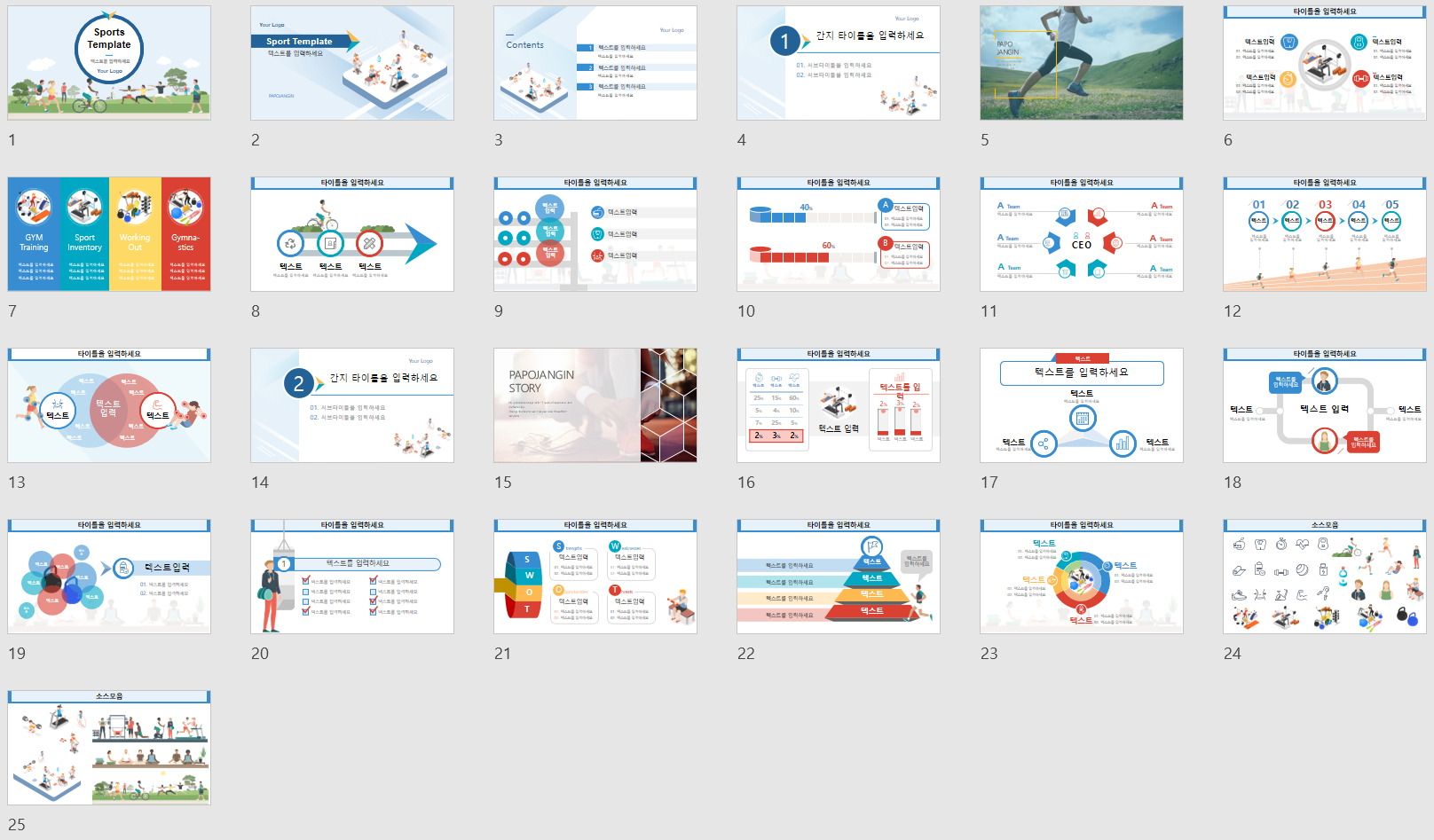Select slide 20 checklist punching bag slide
The image size is (1434, 840).
[x=352, y=577]
